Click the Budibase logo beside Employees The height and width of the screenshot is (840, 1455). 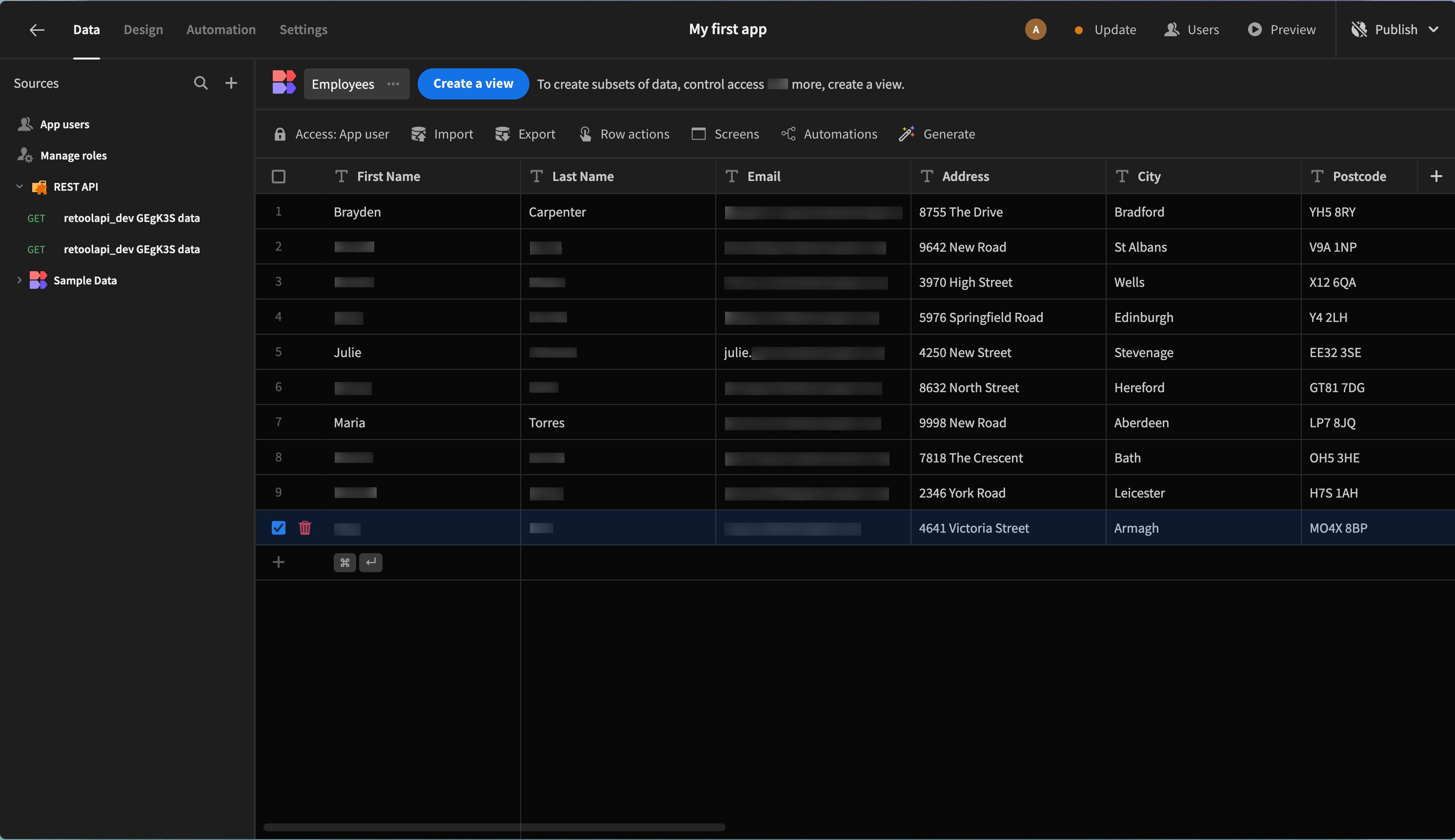pos(284,82)
